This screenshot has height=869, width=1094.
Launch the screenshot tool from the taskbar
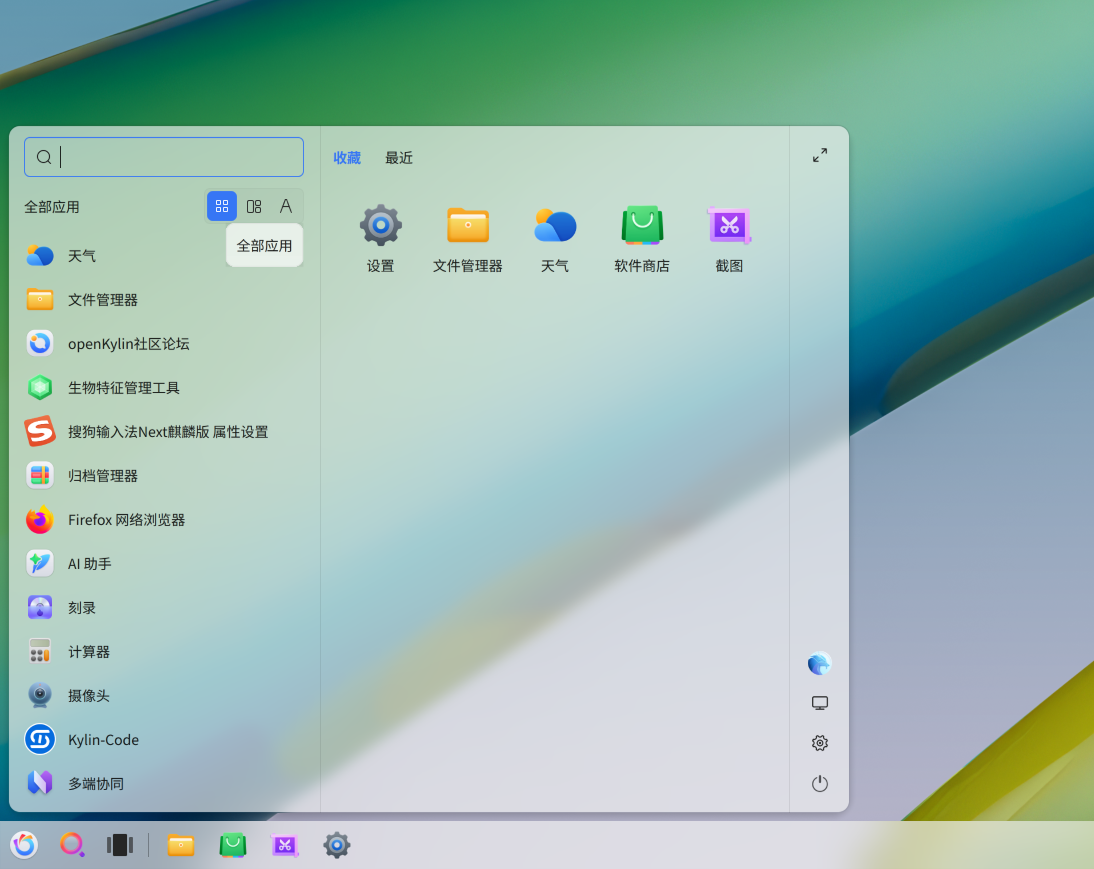(x=285, y=845)
